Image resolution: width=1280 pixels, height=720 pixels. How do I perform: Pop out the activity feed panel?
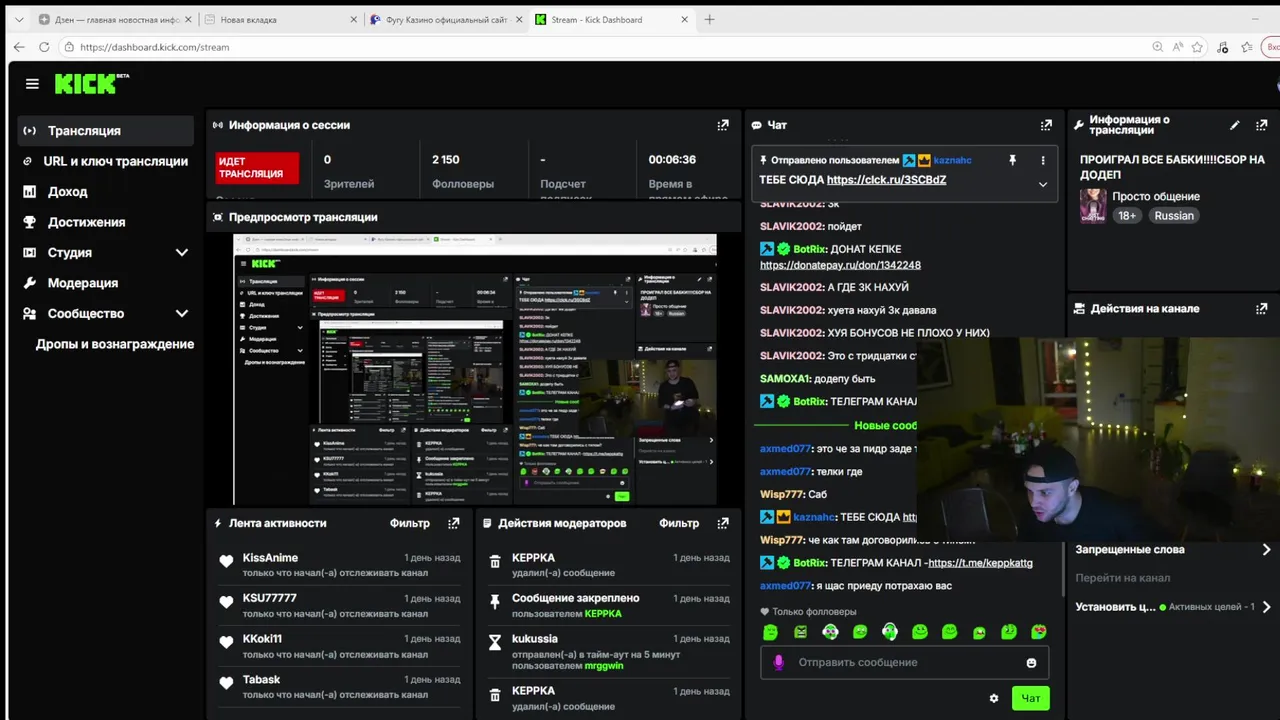click(454, 523)
